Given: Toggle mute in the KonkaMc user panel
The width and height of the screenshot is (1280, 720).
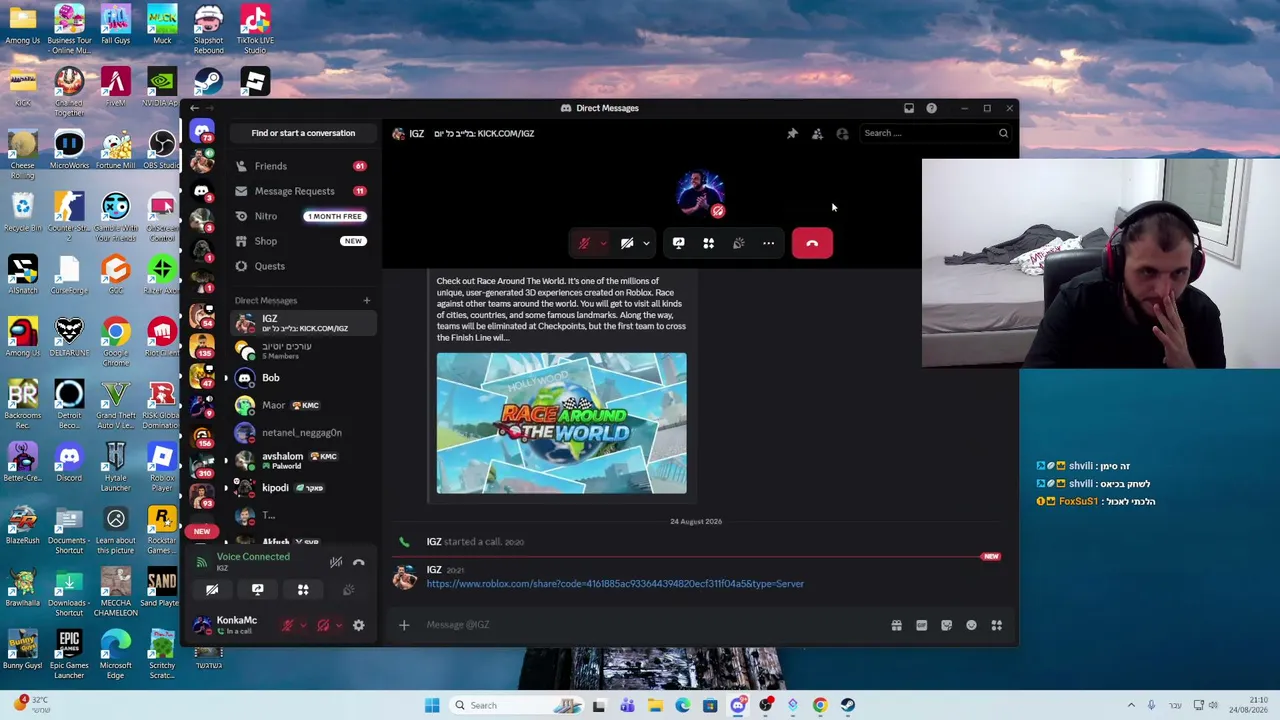Looking at the screenshot, I should [x=287, y=626].
